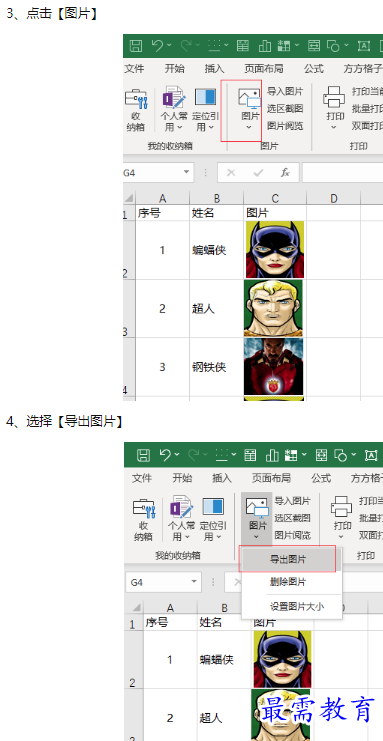Open 插入 tab in step 3 screenshot
Viewport: 383px width, 741px height.
[x=214, y=69]
